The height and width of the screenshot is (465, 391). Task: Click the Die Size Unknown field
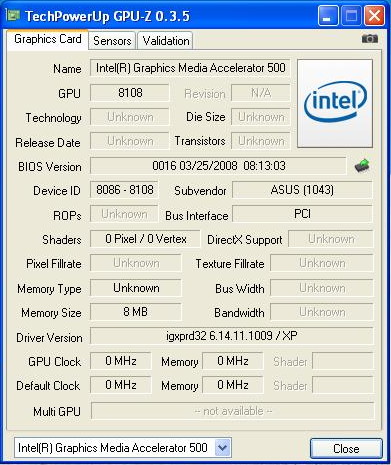click(261, 117)
